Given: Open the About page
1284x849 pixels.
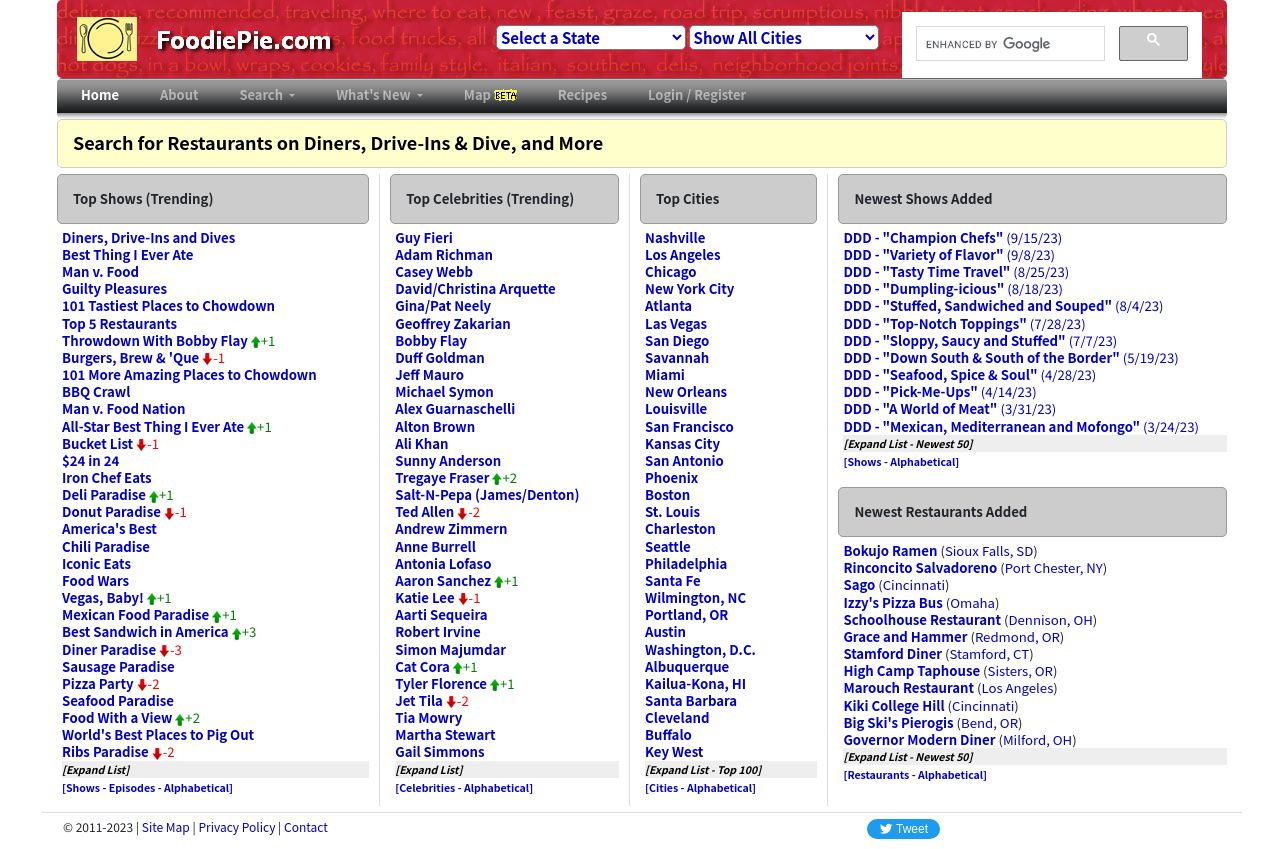Looking at the screenshot, I should click(179, 95).
